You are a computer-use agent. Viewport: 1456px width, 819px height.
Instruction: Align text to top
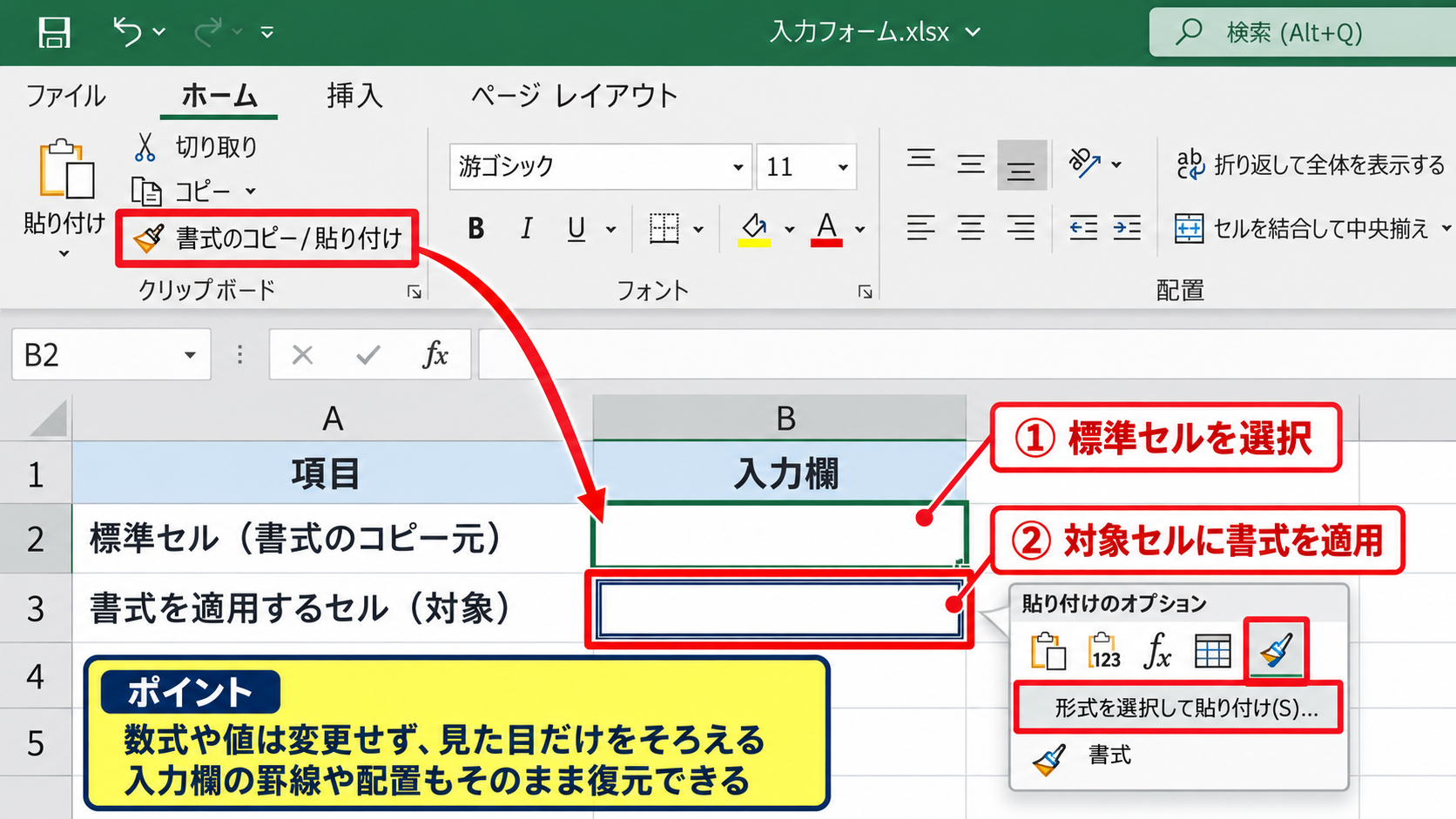tap(920, 159)
